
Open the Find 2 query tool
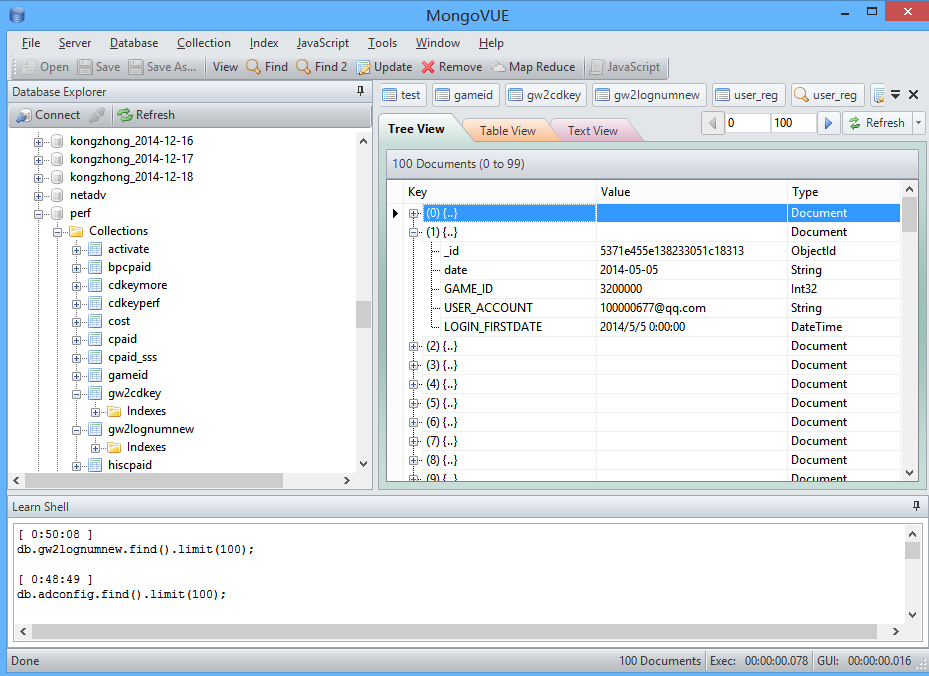(x=322, y=67)
